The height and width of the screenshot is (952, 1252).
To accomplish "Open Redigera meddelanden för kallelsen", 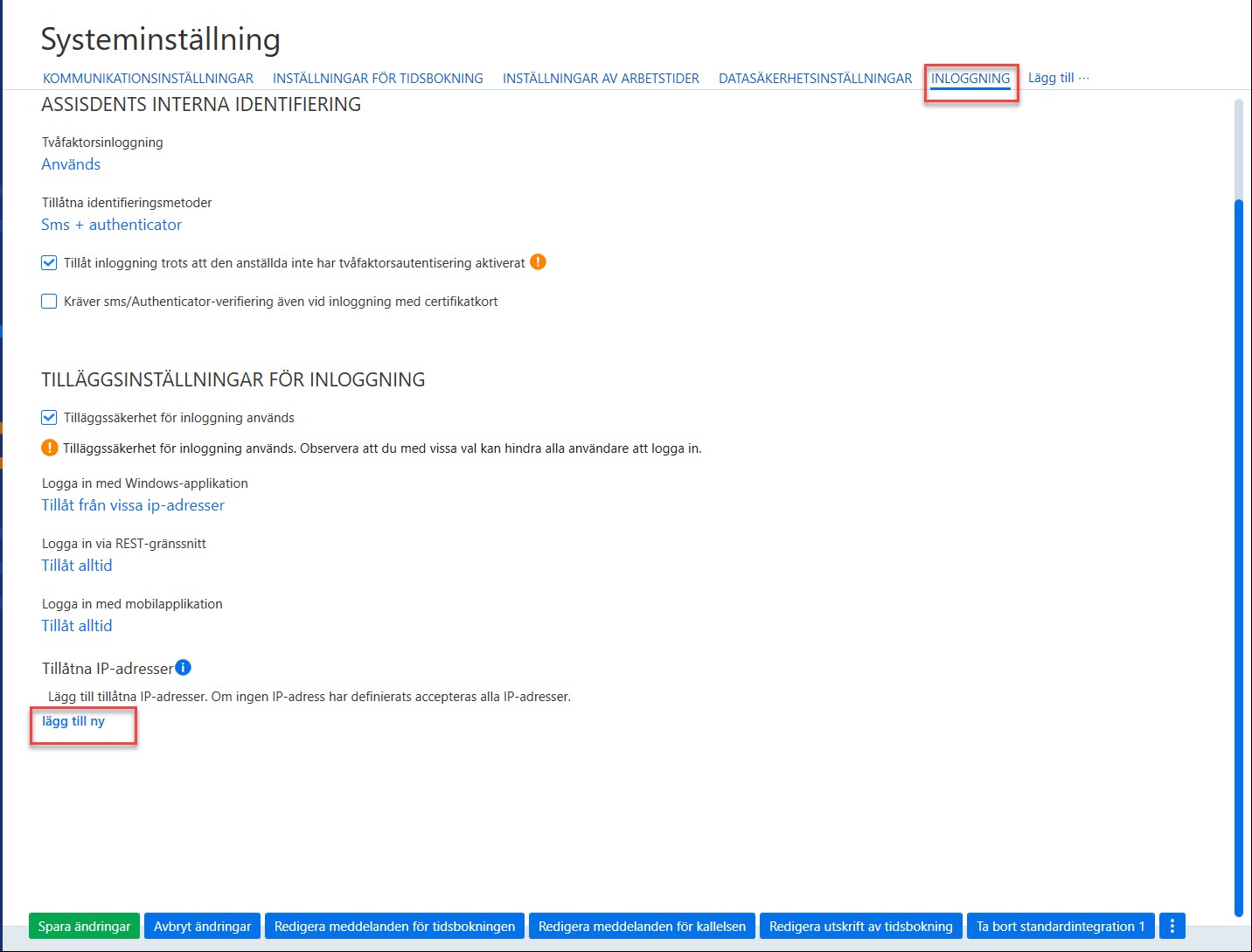I will coord(642,926).
